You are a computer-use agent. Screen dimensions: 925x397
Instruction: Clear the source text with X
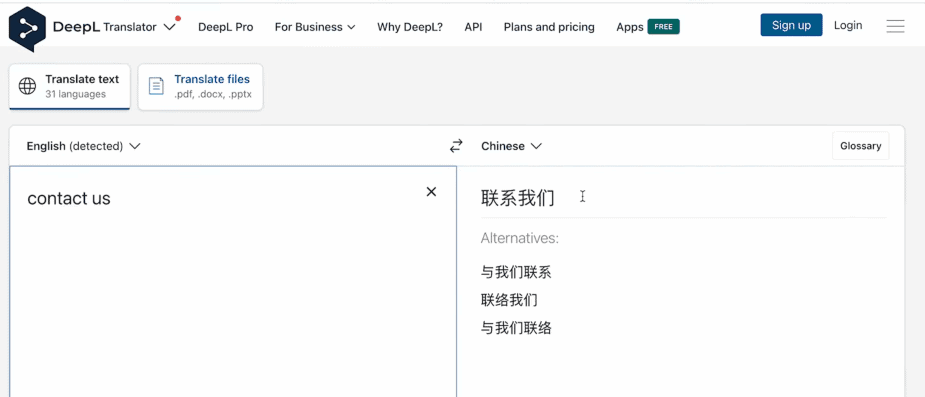pyautogui.click(x=431, y=192)
